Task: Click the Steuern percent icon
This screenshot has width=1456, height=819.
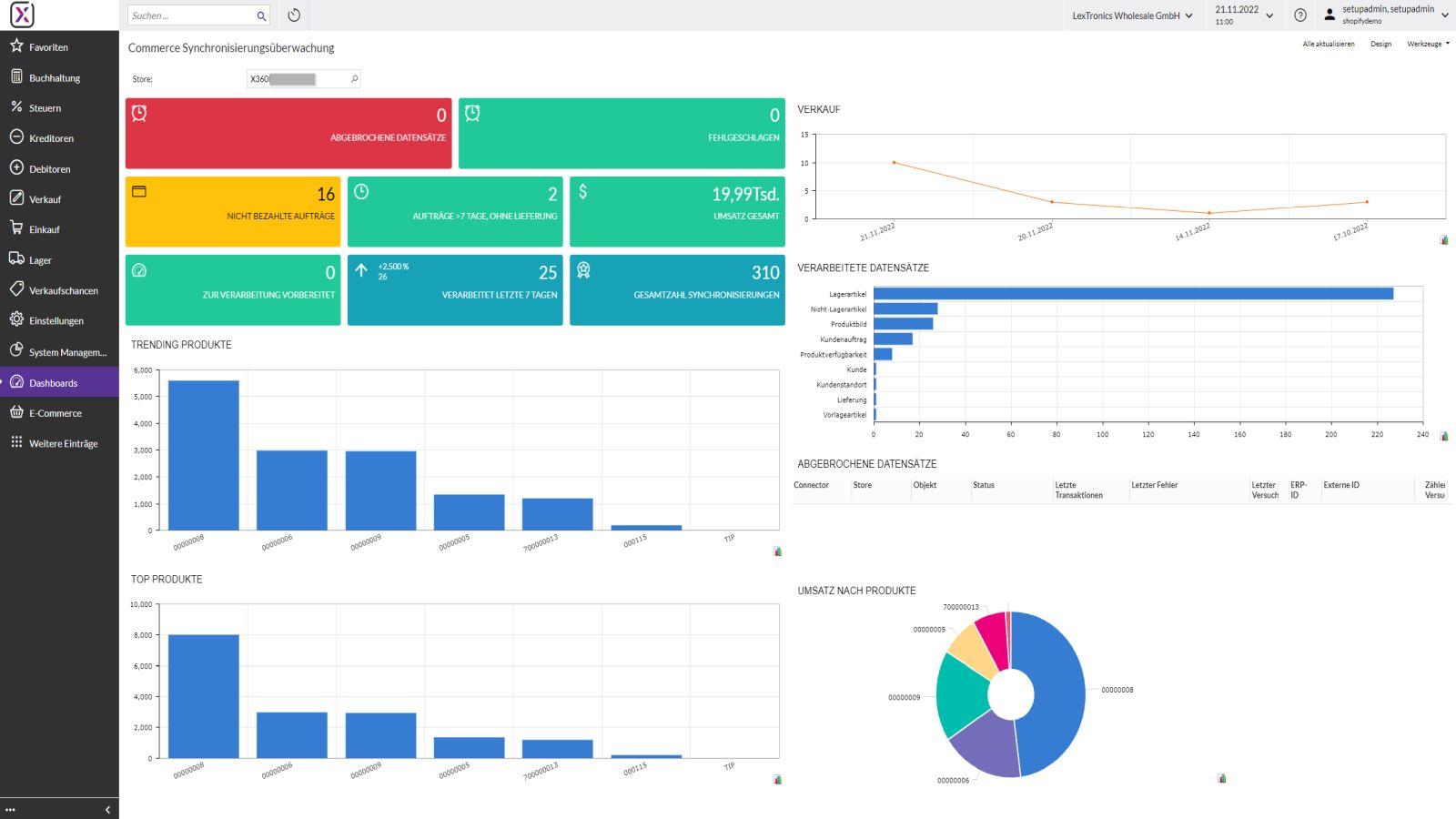Action: 15,107
